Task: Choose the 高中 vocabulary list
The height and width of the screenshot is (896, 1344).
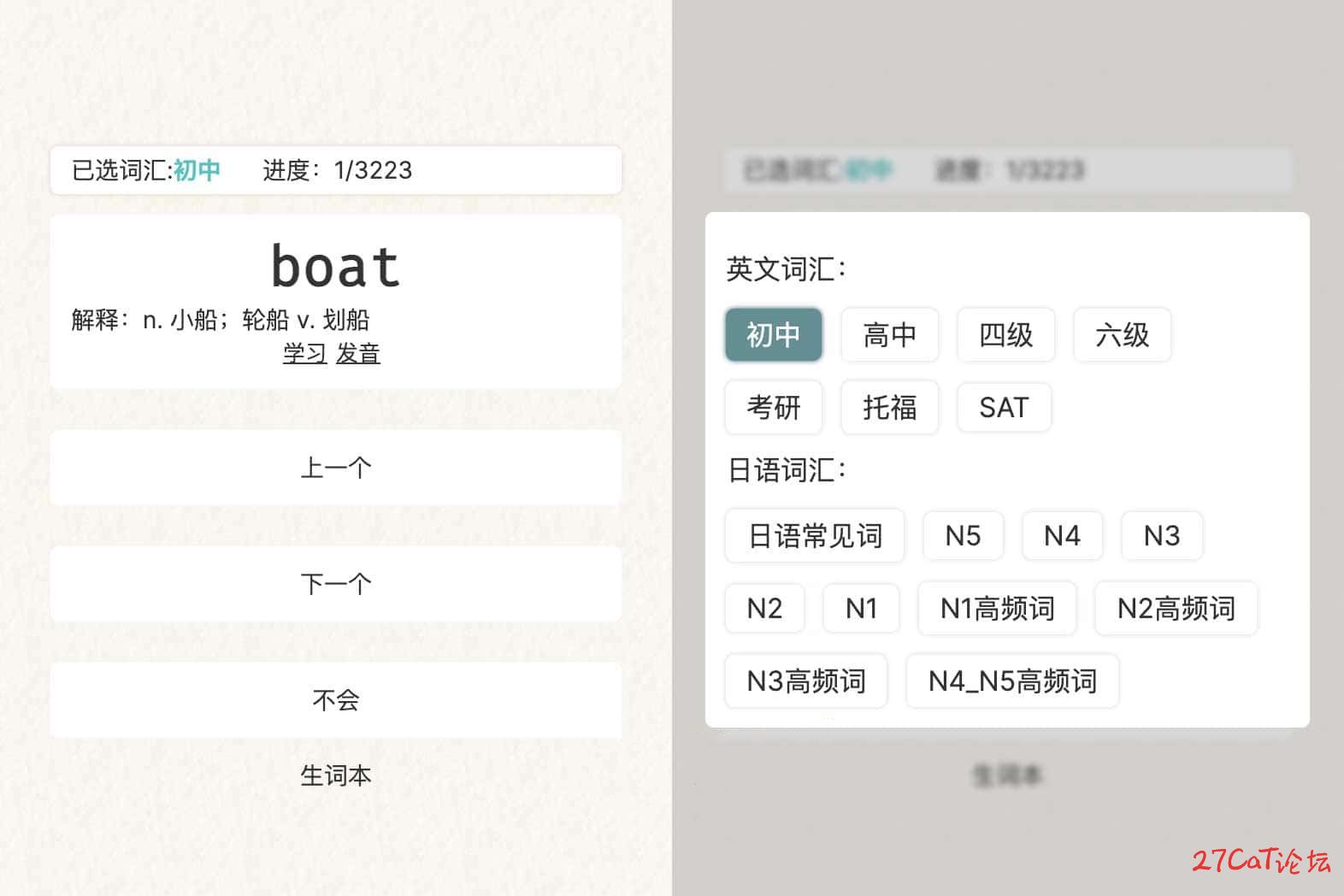Action: [890, 334]
